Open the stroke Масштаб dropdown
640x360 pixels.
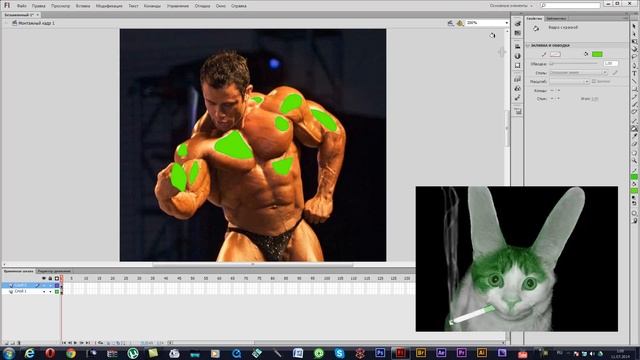pos(569,82)
